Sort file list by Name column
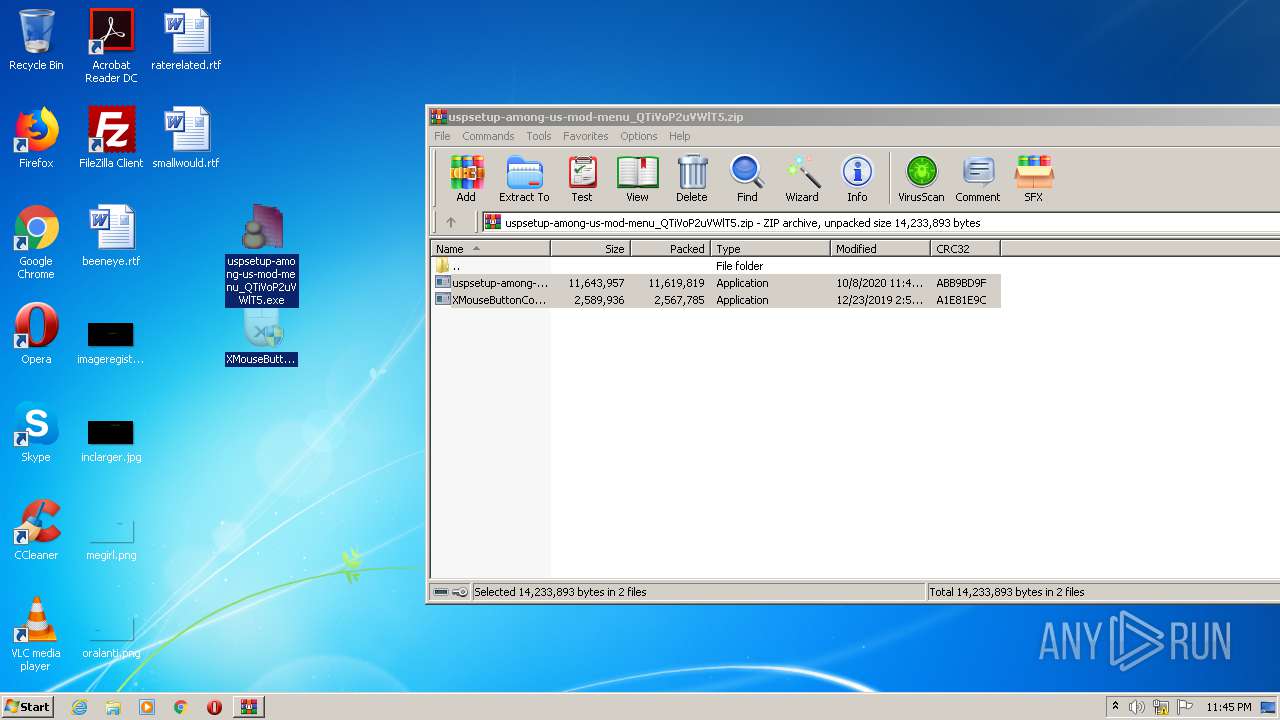This screenshot has width=1280, height=720. pos(490,249)
